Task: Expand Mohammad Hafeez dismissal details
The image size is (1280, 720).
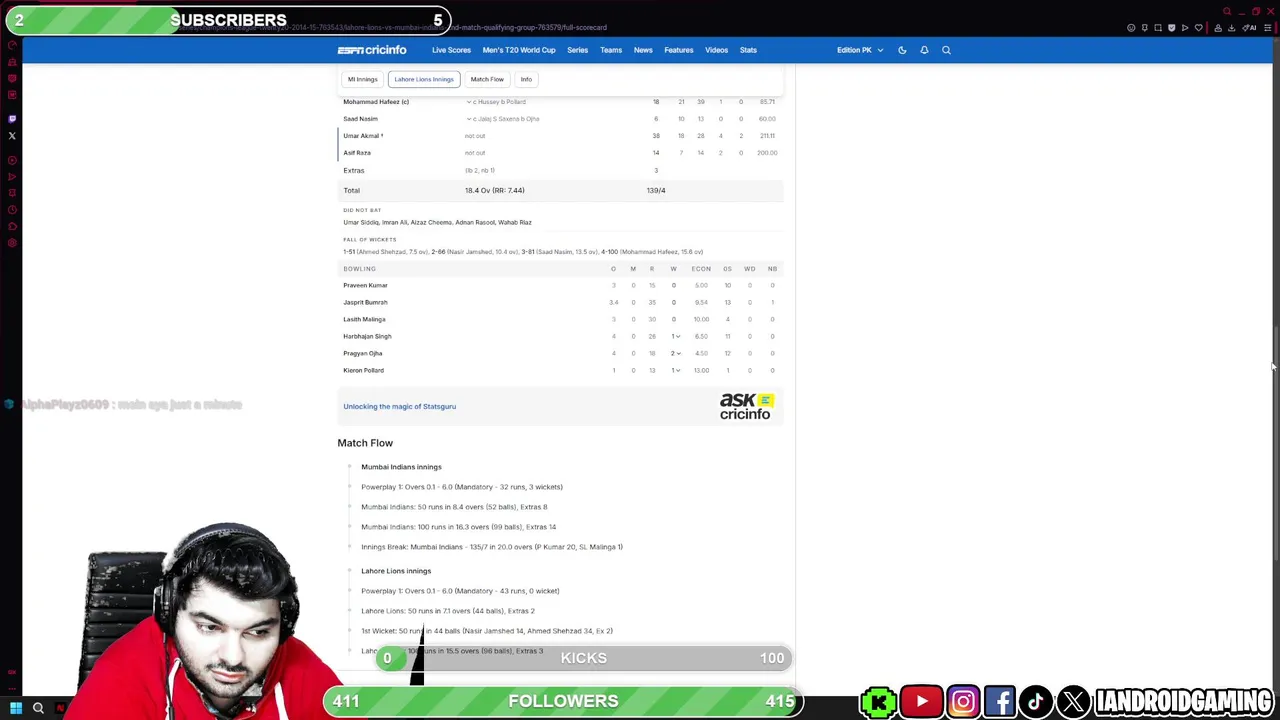Action: click(468, 102)
